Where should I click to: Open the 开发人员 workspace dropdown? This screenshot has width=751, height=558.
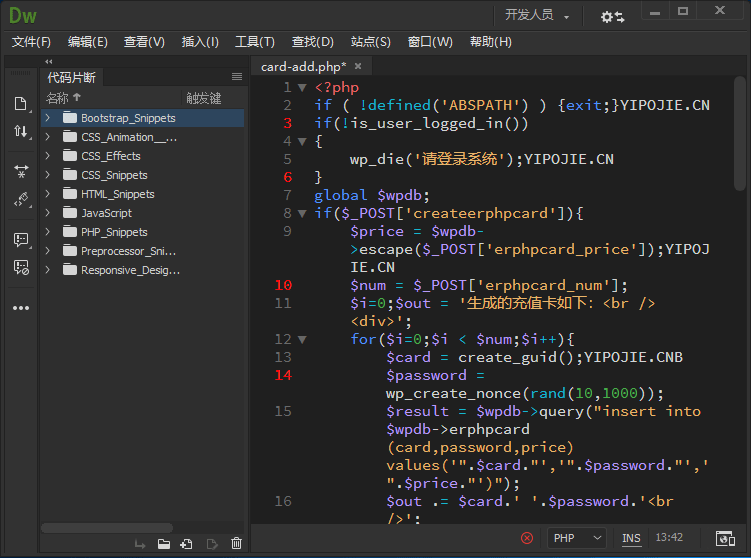coord(537,15)
